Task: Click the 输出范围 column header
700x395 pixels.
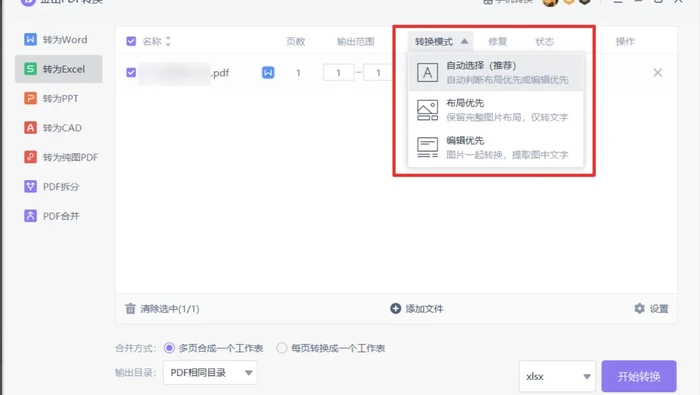Action: [x=355, y=42]
